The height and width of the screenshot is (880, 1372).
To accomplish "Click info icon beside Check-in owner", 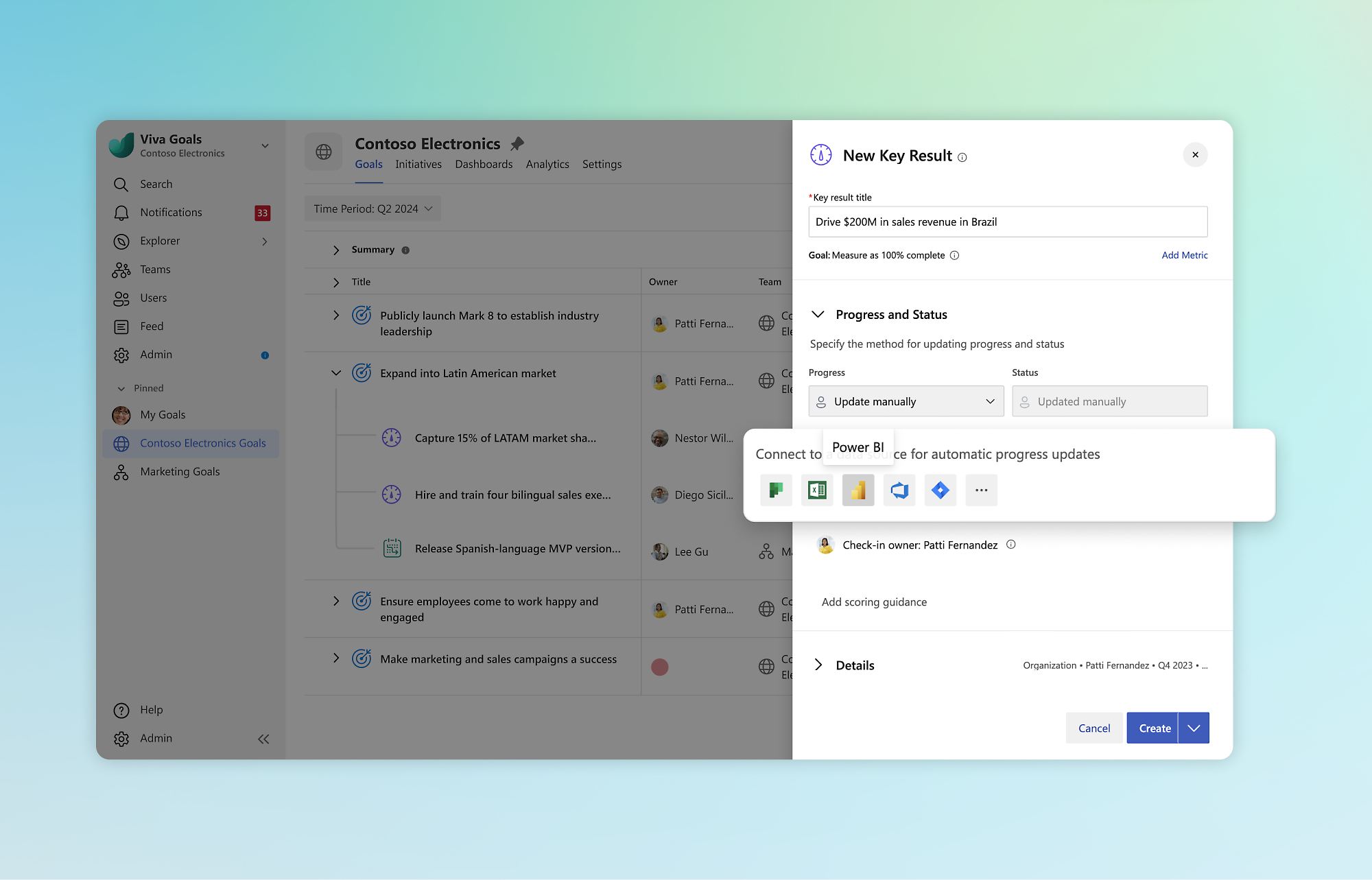I will (x=1010, y=545).
